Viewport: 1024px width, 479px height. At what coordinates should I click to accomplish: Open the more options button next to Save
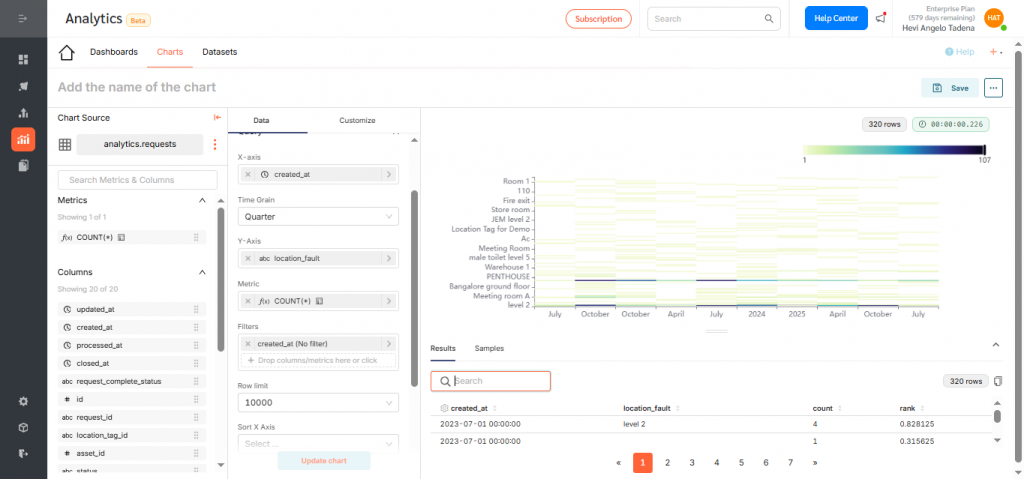[993, 88]
